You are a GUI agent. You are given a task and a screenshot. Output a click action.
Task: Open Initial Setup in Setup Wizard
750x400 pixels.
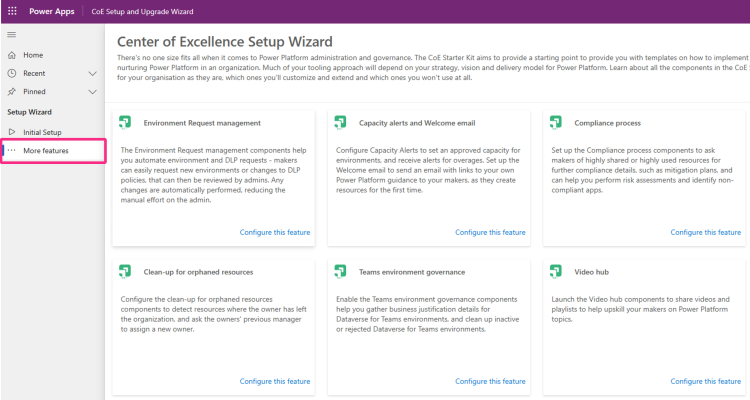42,132
